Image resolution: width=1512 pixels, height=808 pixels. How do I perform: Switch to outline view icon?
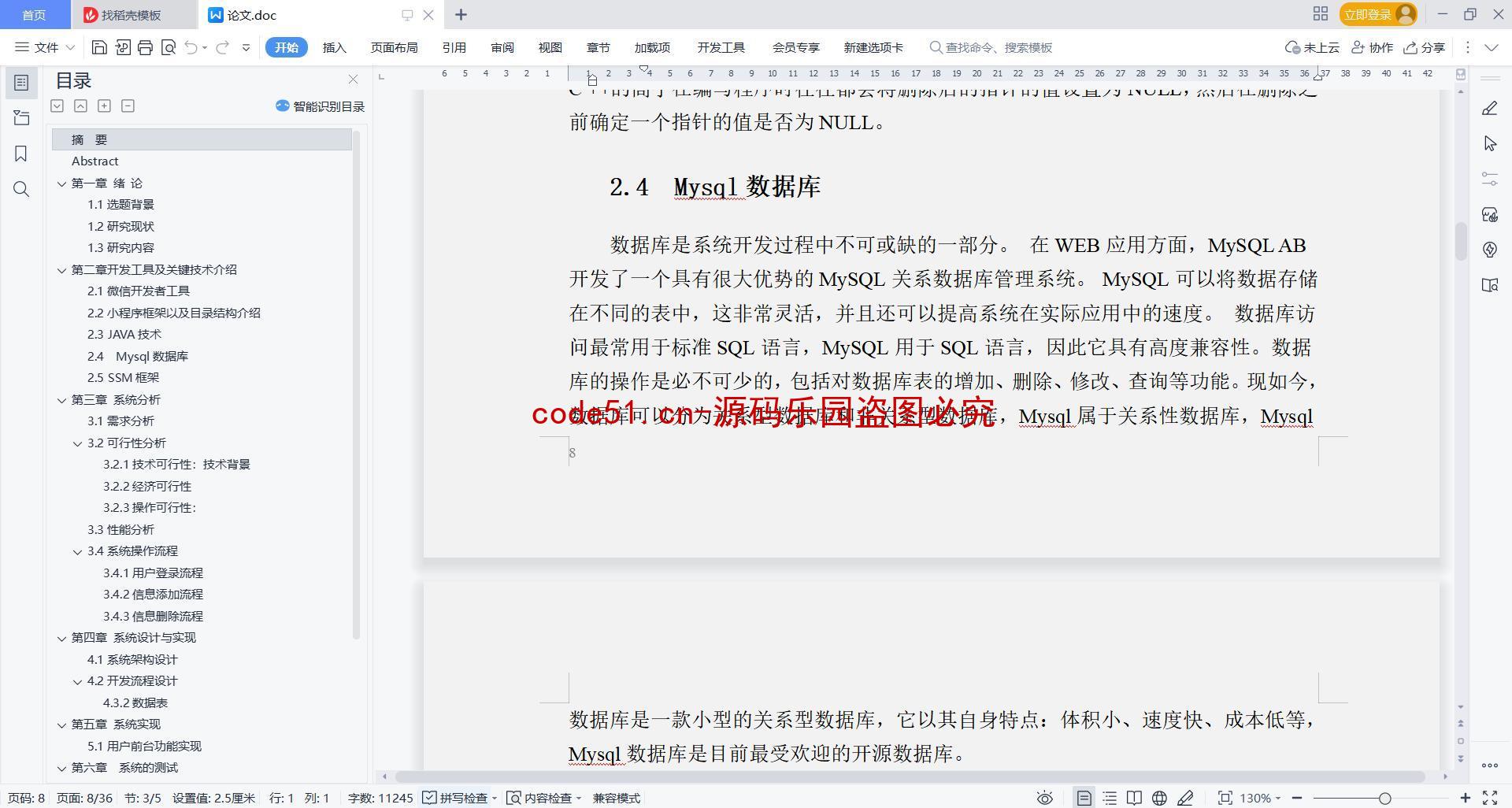(1110, 798)
